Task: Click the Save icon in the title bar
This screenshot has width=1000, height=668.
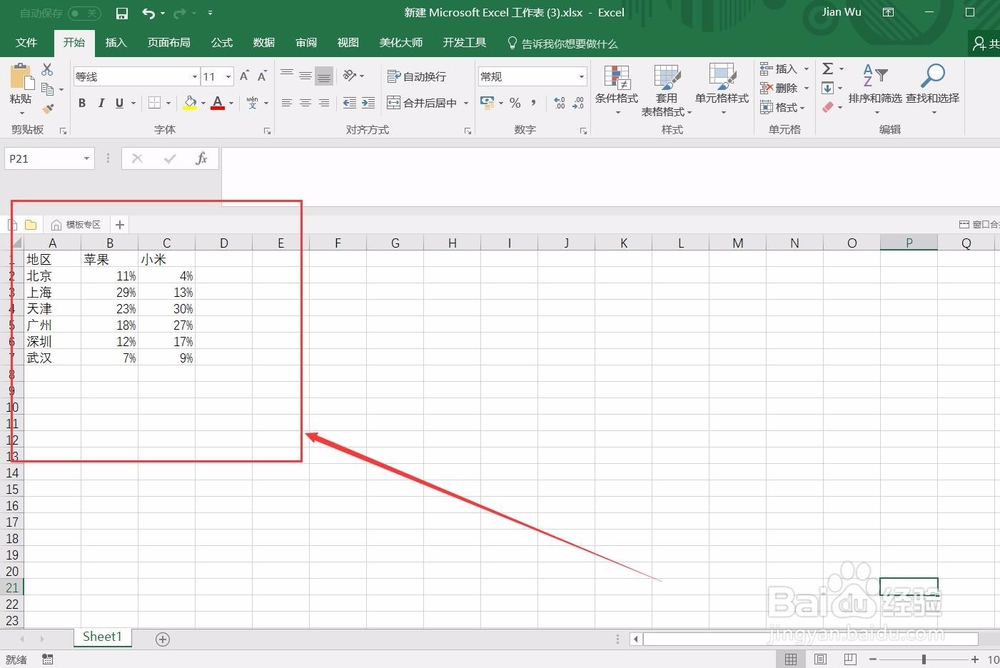Action: (x=122, y=13)
